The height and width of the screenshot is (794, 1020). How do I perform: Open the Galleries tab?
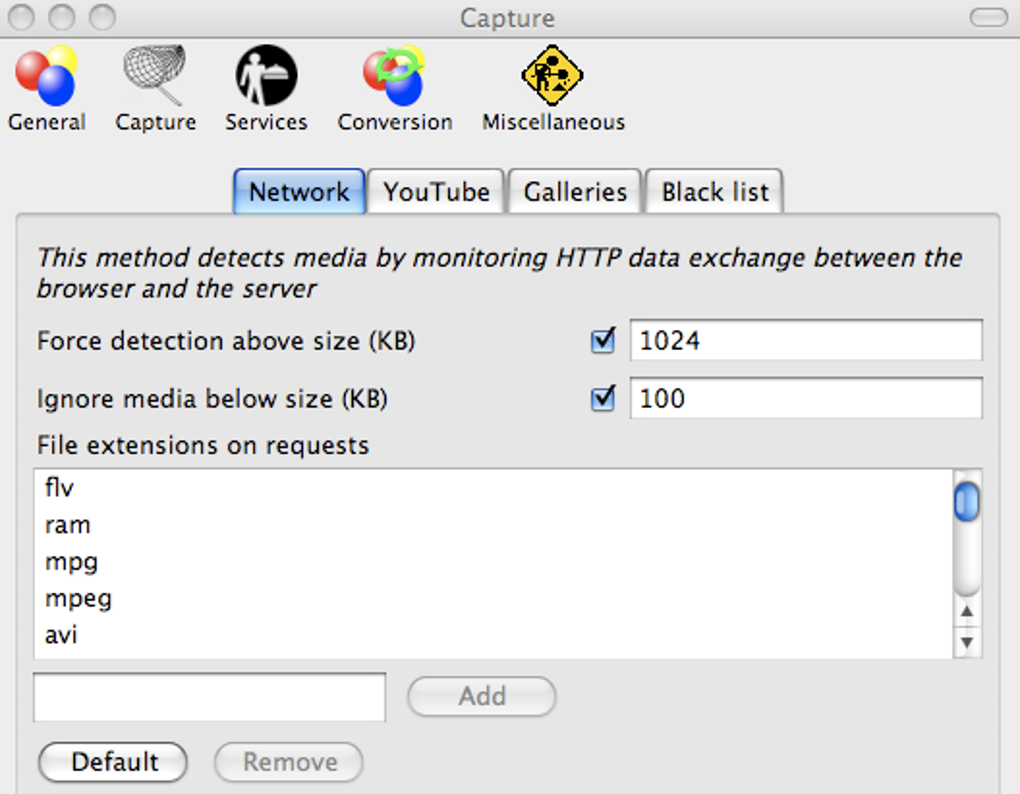pyautogui.click(x=575, y=192)
